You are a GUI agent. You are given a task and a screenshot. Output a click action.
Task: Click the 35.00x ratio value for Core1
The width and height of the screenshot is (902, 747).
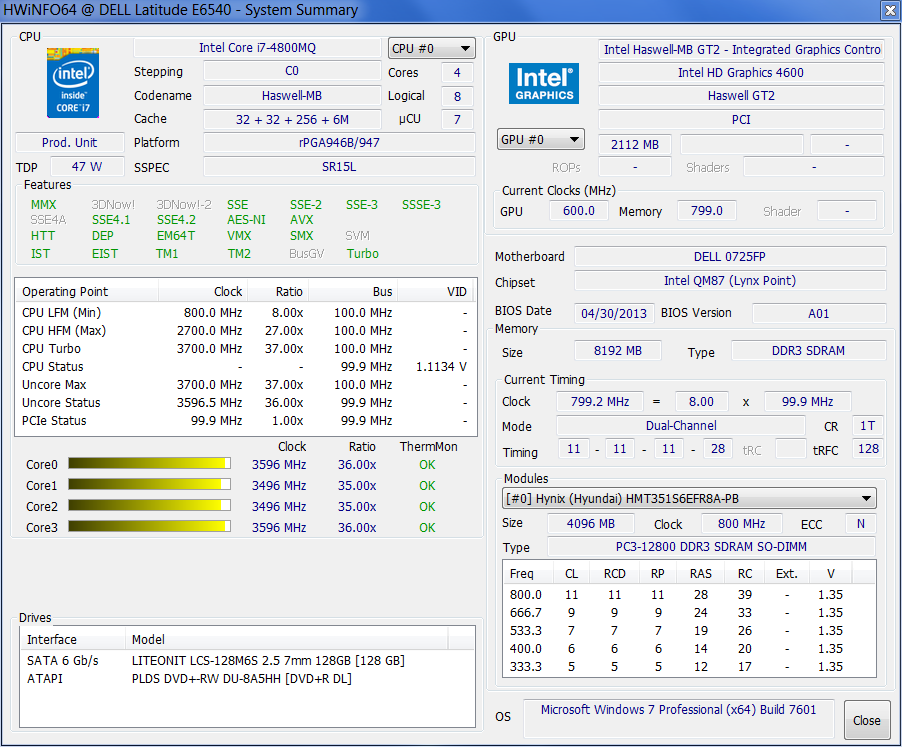[357, 485]
